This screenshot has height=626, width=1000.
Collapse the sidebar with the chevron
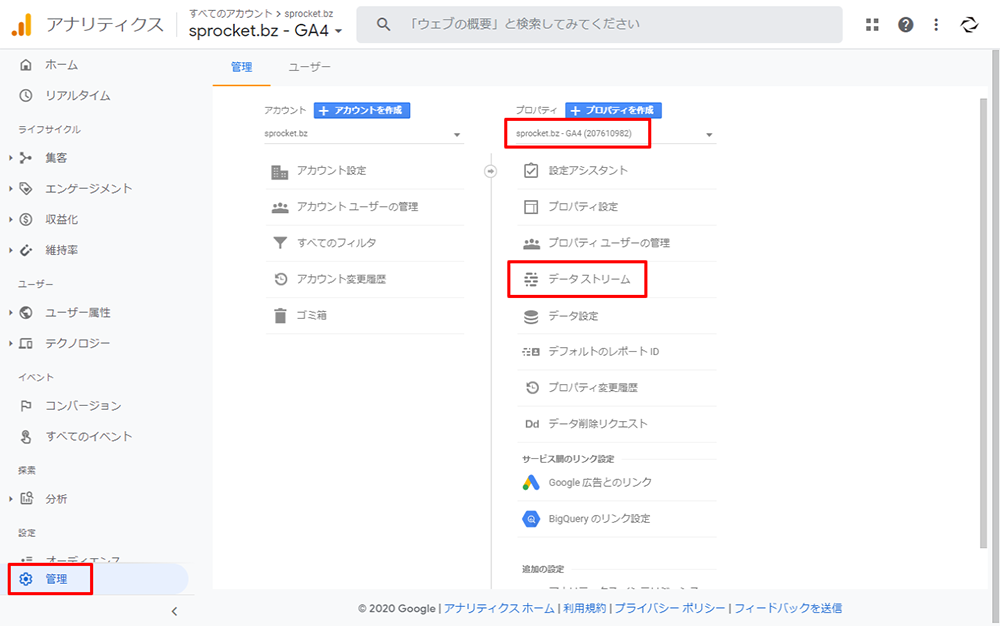point(174,611)
